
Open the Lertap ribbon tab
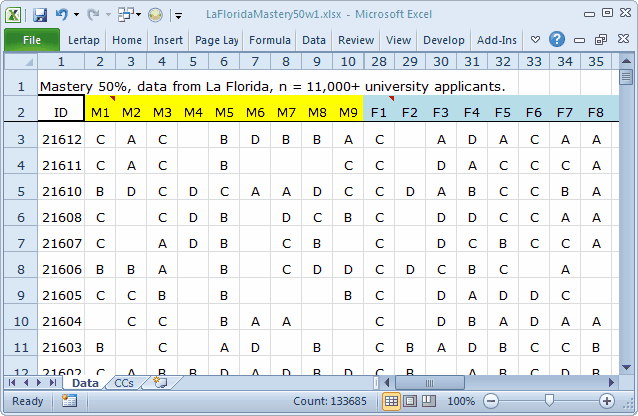84,40
